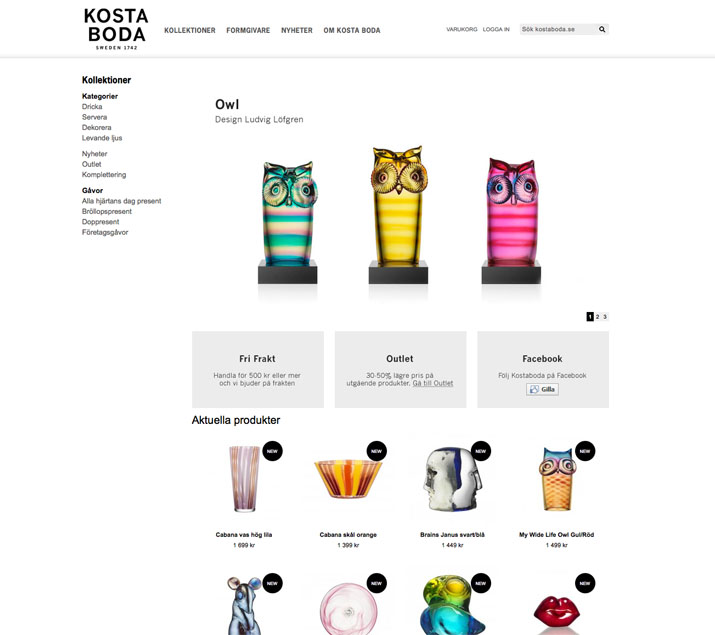
Task: Click the search magnifier icon
Action: point(602,29)
